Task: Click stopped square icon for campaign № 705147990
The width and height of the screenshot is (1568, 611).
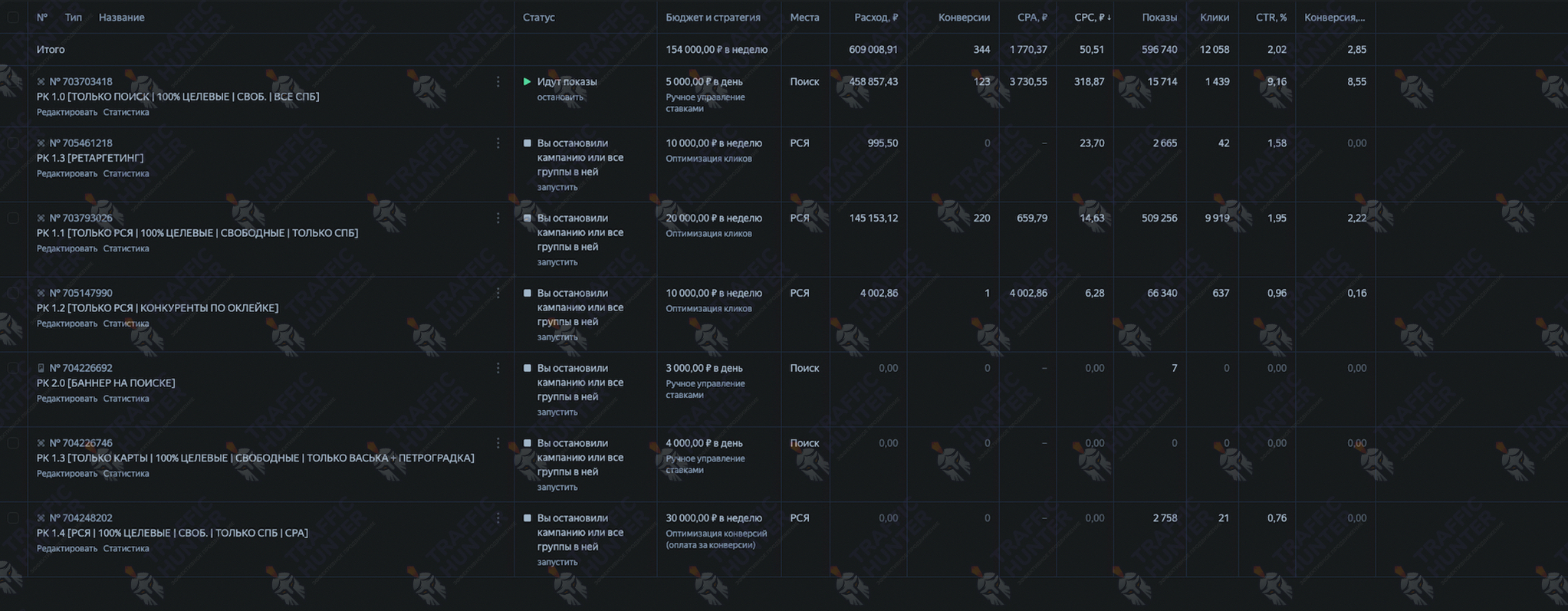Action: [527, 293]
